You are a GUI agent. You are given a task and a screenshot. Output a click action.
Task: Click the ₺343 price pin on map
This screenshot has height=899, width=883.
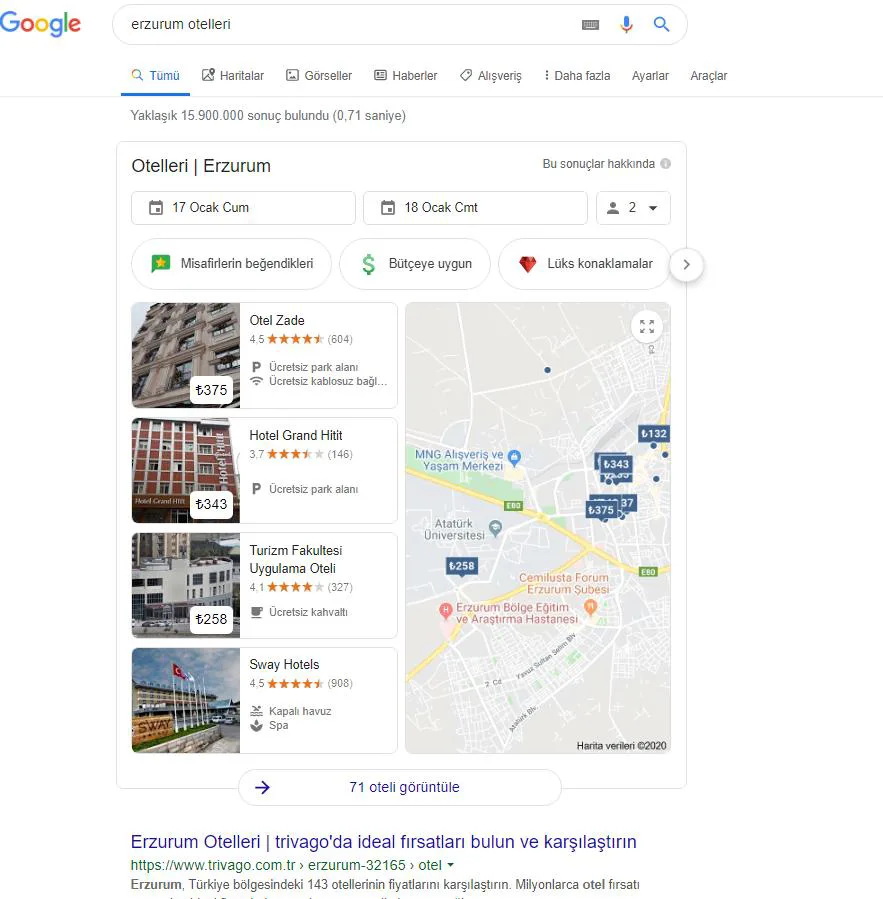(616, 464)
